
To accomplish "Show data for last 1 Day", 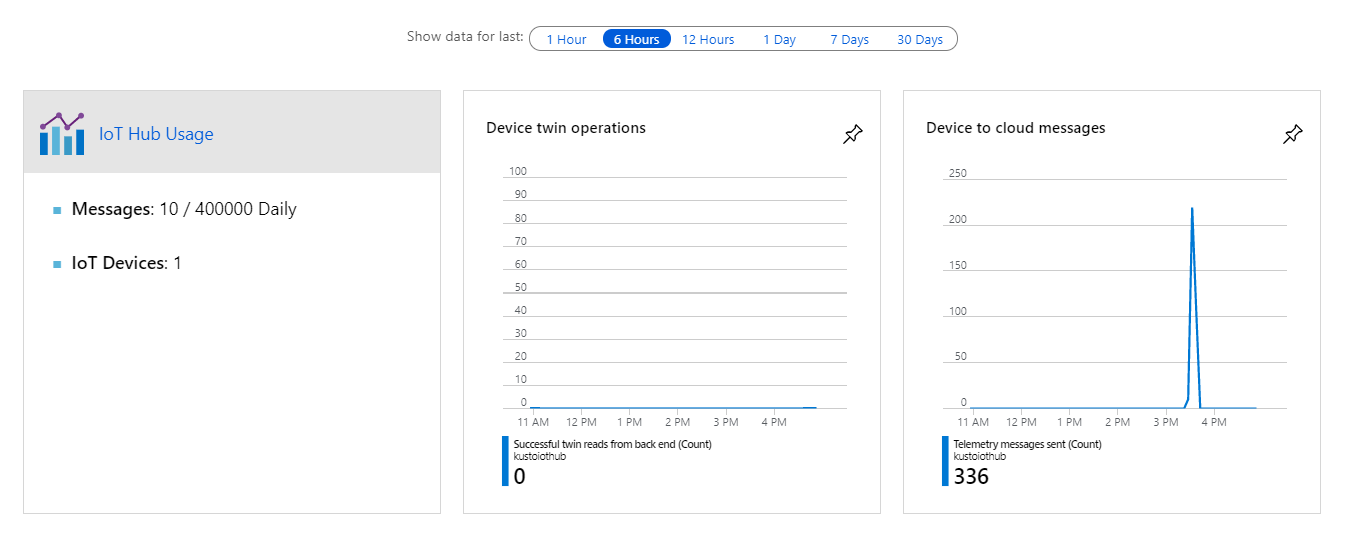I will click(779, 40).
